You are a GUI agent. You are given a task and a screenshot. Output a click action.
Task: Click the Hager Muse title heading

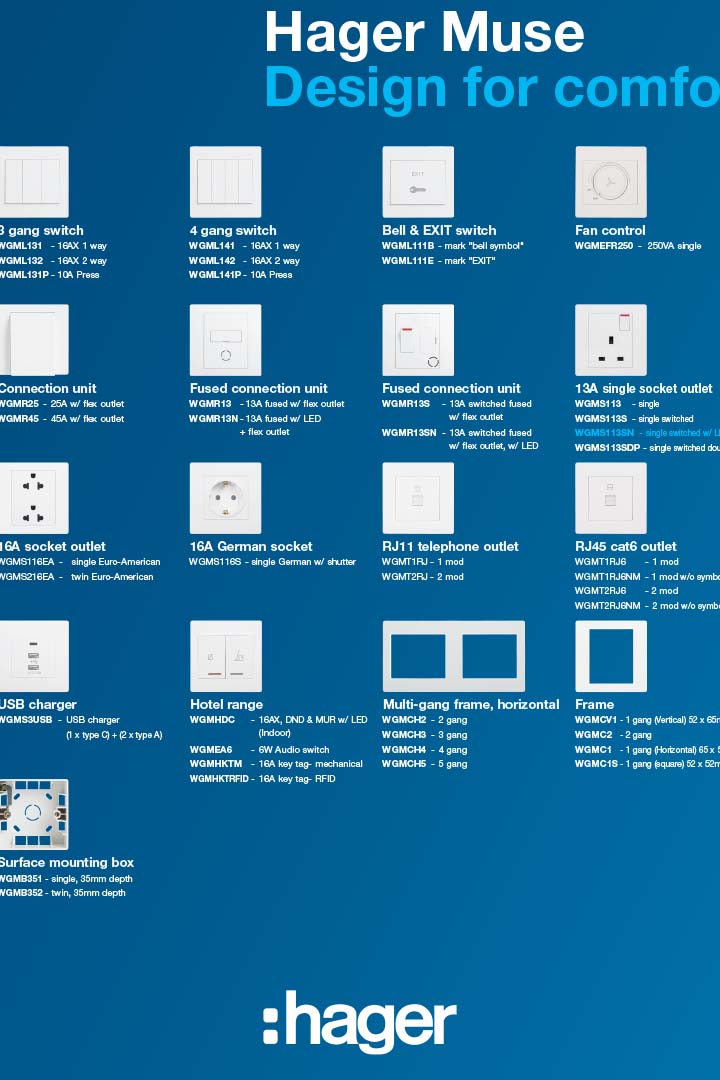click(424, 33)
